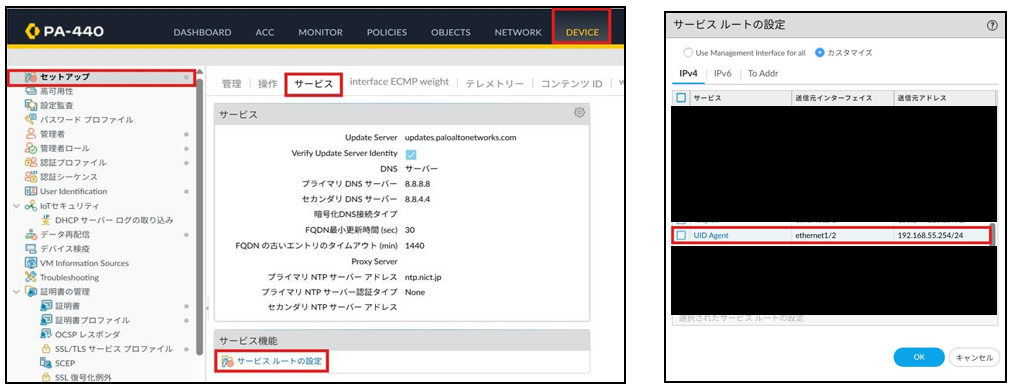The width and height of the screenshot is (1015, 385).
Task: Sort by 送信元アドレス column header
Action: click(x=943, y=98)
